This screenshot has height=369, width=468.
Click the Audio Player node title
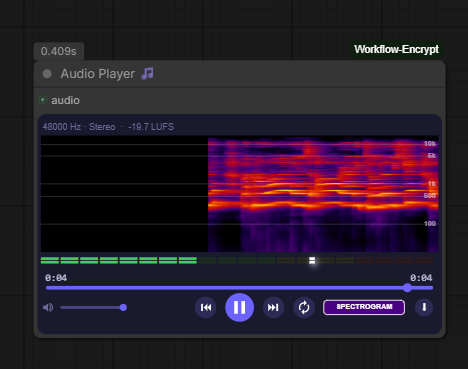[98, 74]
